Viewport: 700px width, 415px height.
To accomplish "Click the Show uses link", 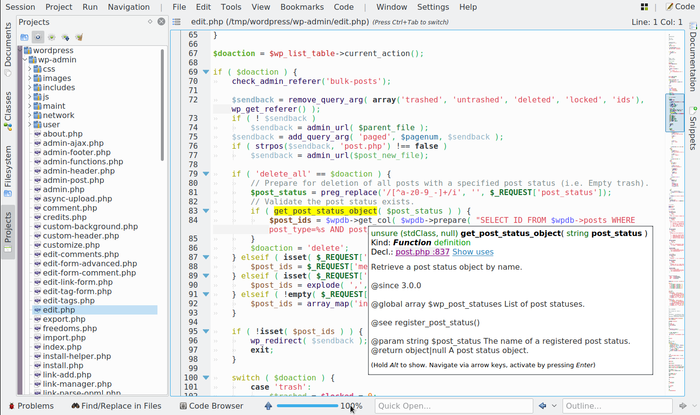I will point(472,252).
